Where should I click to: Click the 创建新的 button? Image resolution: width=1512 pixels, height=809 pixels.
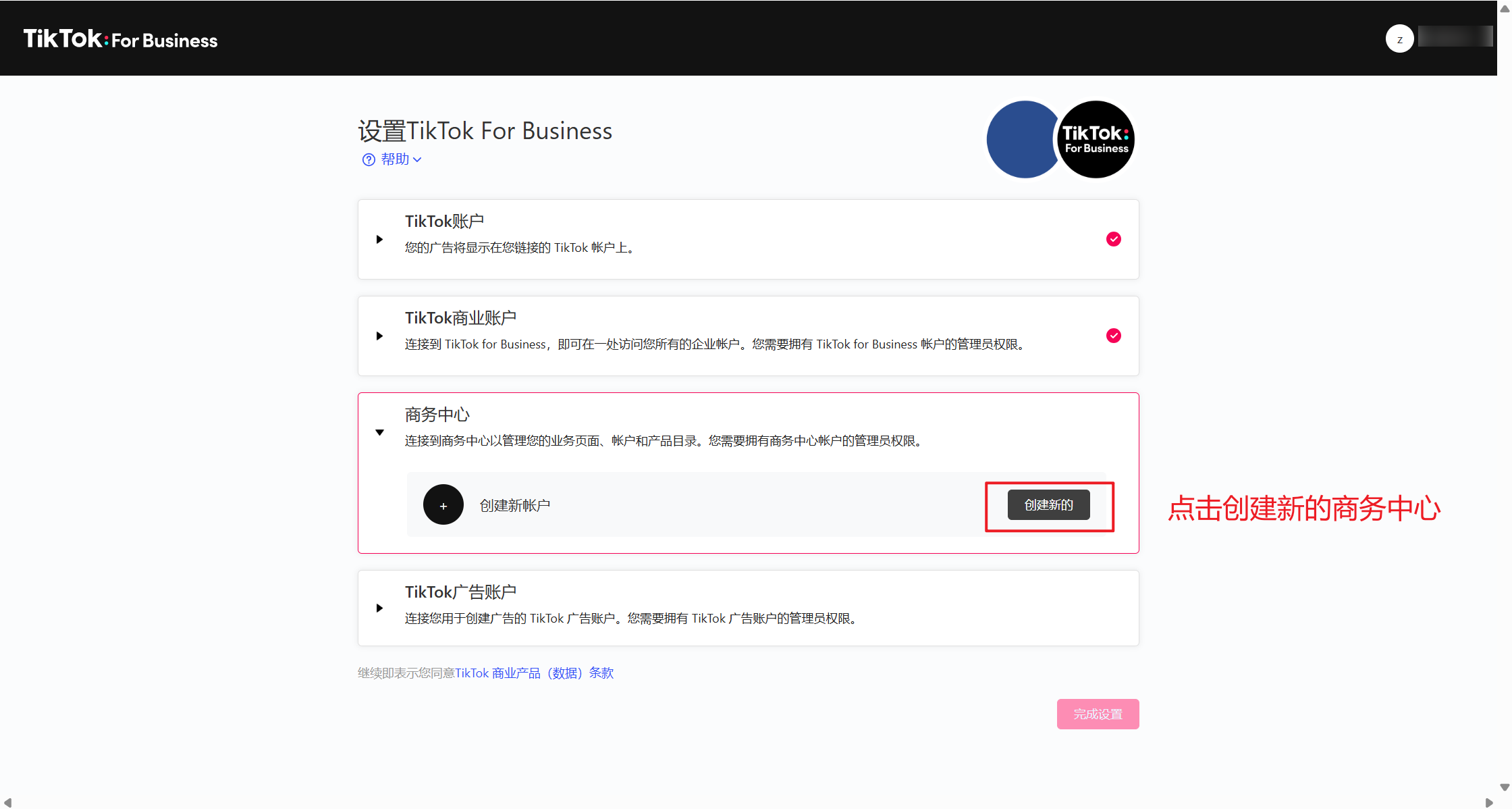click(x=1048, y=505)
